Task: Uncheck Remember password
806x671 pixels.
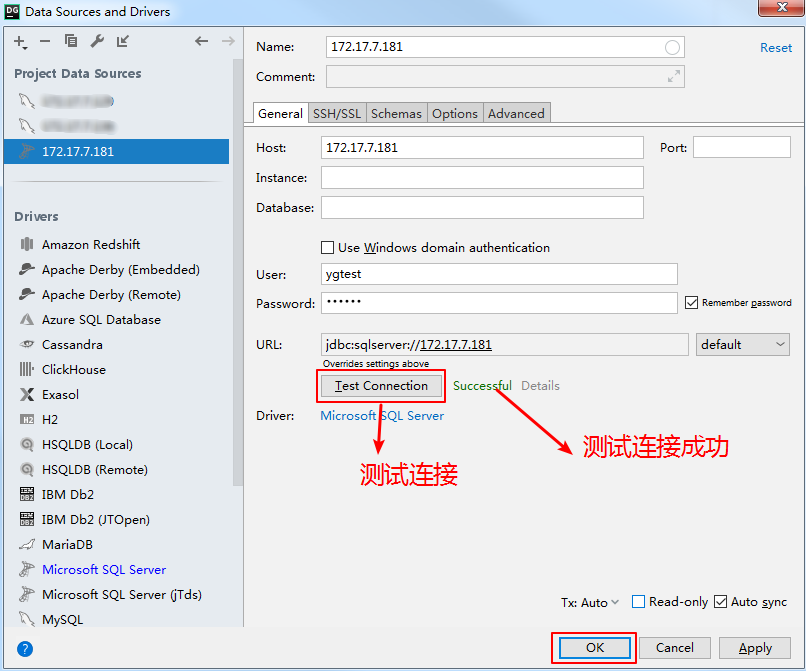Action: [690, 303]
